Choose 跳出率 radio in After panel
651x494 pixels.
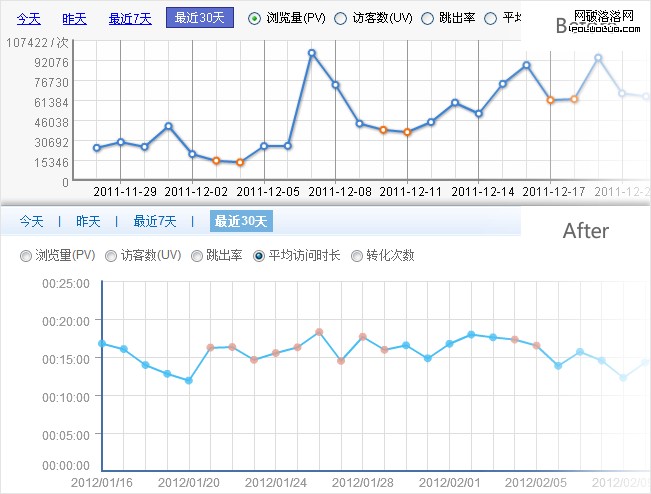(197, 256)
